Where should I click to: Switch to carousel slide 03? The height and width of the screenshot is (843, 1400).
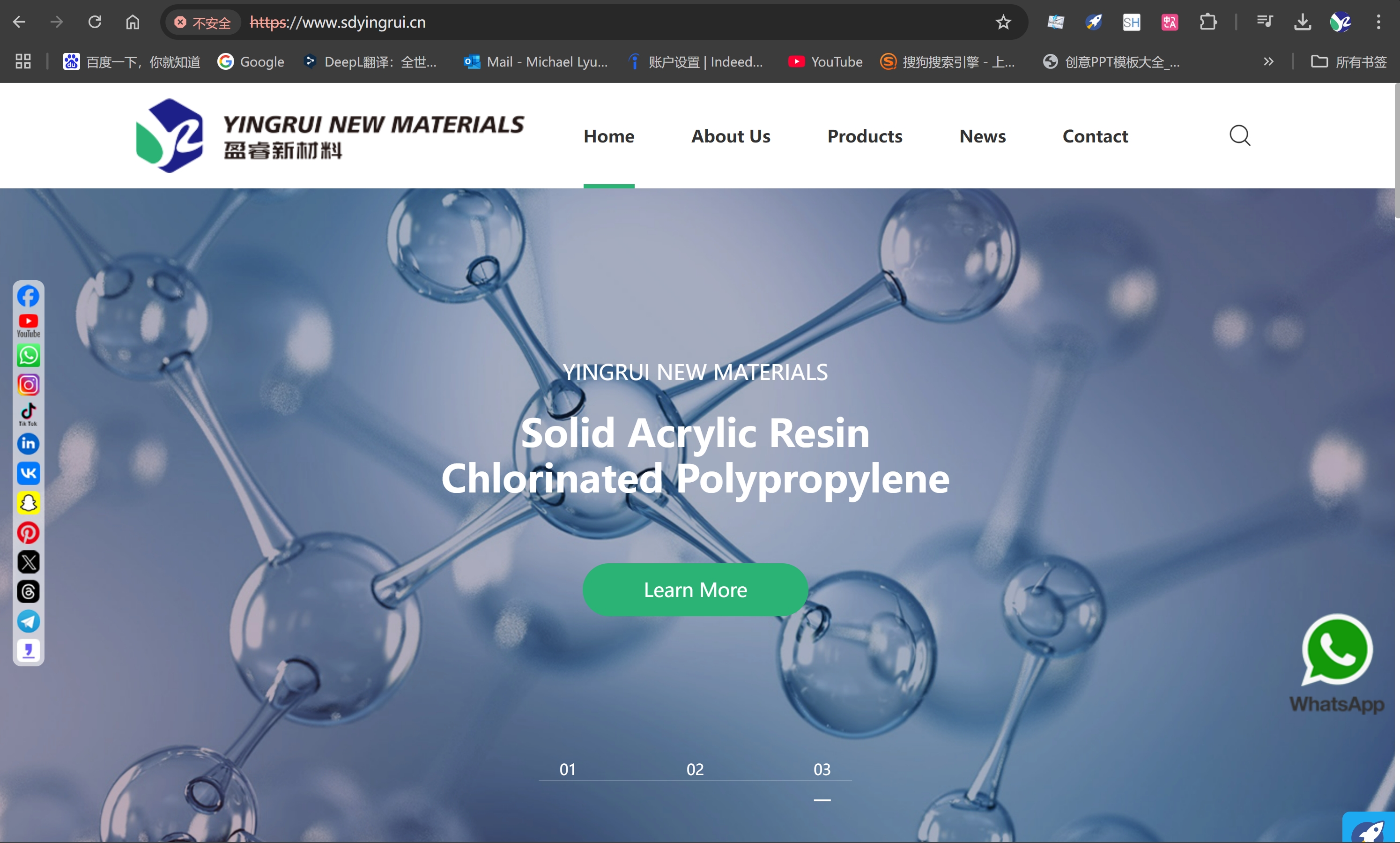tap(822, 769)
